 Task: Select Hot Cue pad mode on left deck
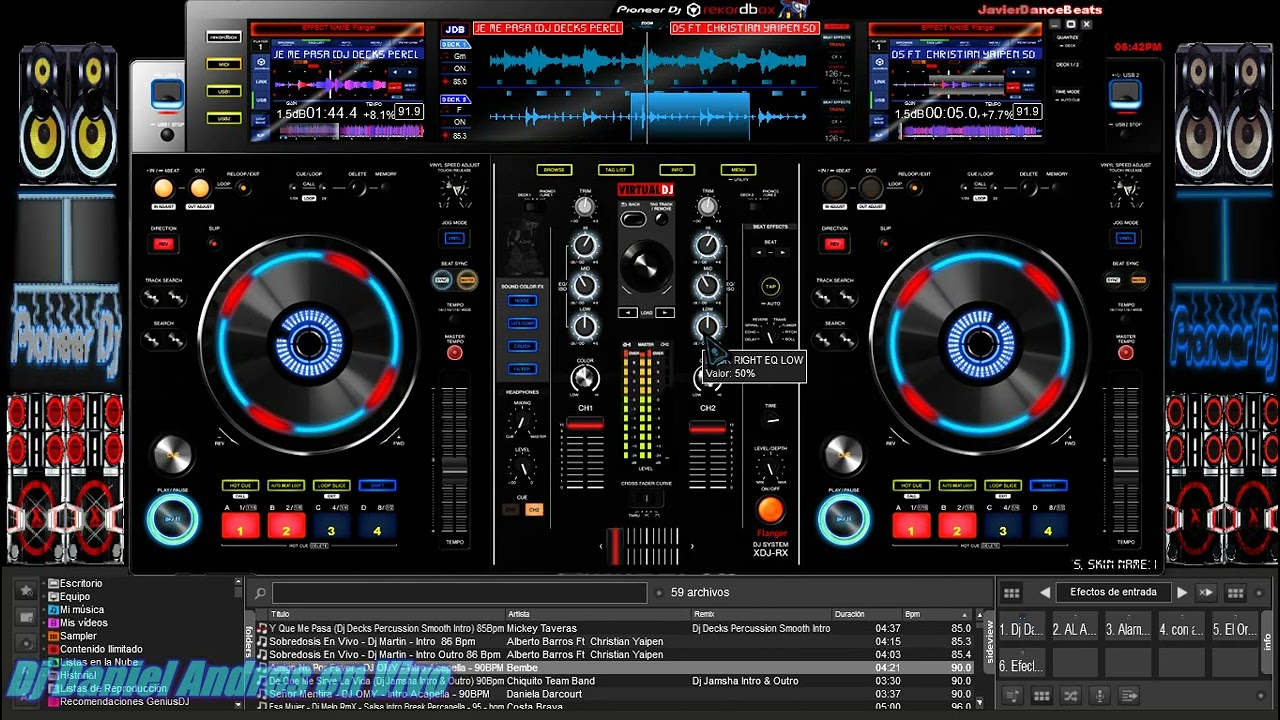pos(240,486)
